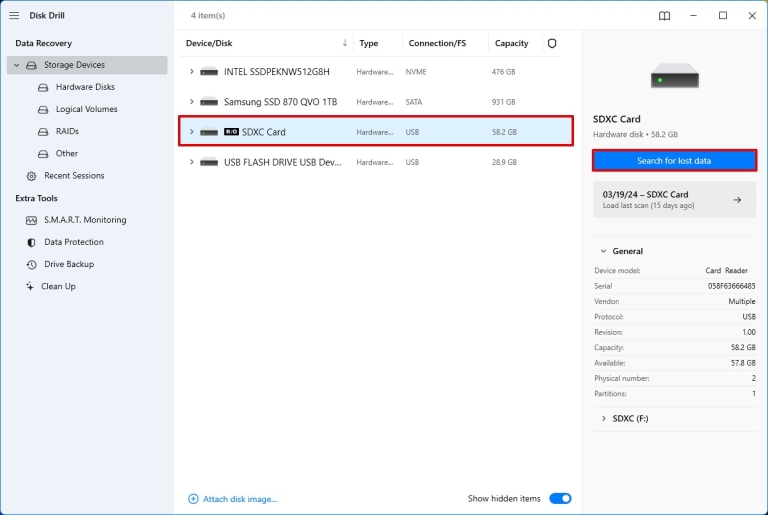The width and height of the screenshot is (768, 515).
Task: Click the NVME connection cell
Action: click(x=416, y=72)
